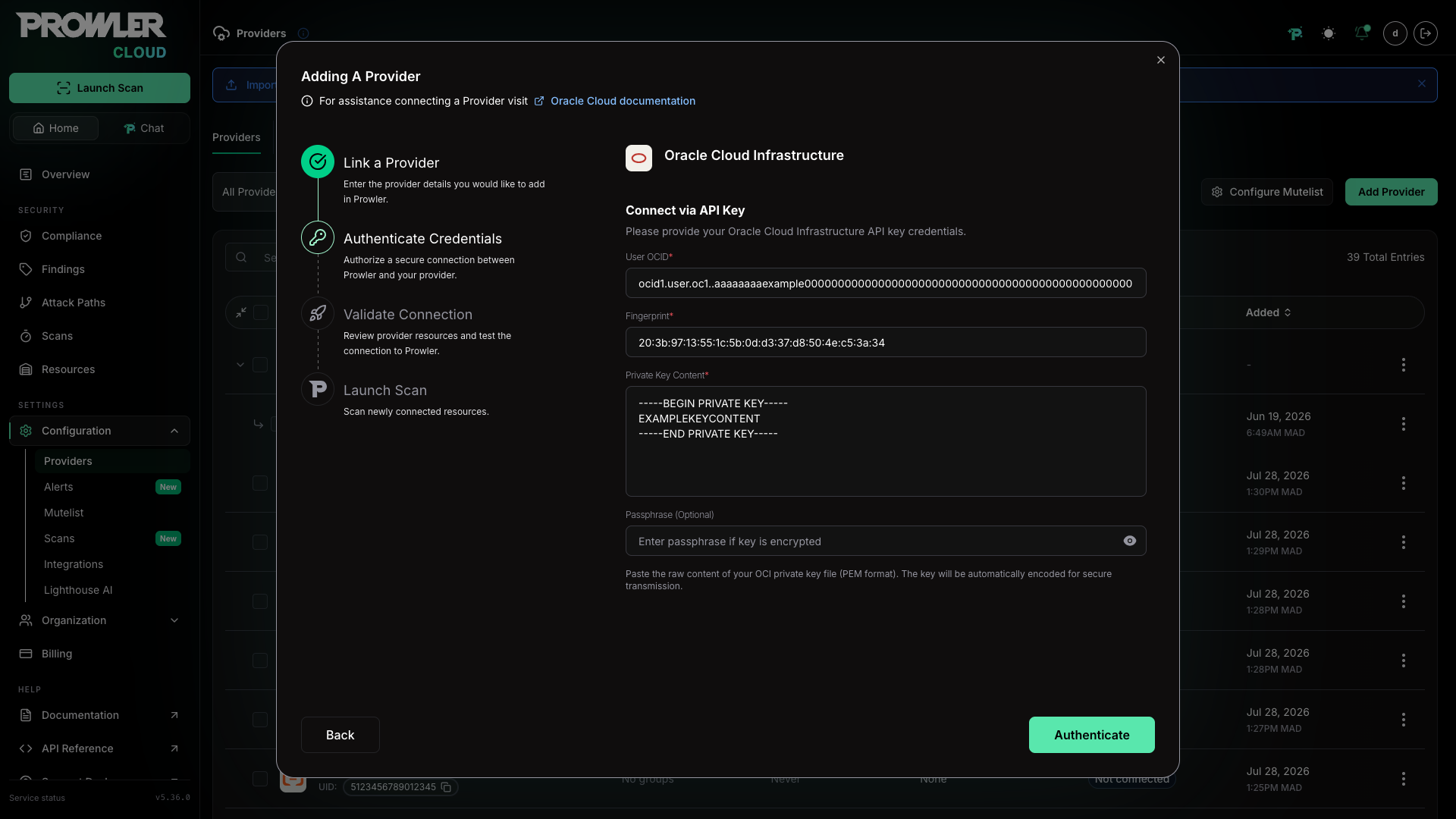Image resolution: width=1456 pixels, height=819 pixels.
Task: Open row actions for 1:27PM MAD entry
Action: coord(1403,720)
